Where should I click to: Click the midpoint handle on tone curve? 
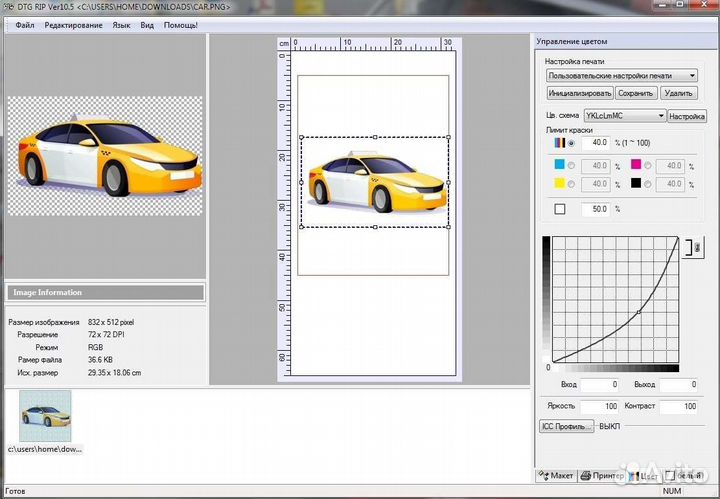(639, 313)
